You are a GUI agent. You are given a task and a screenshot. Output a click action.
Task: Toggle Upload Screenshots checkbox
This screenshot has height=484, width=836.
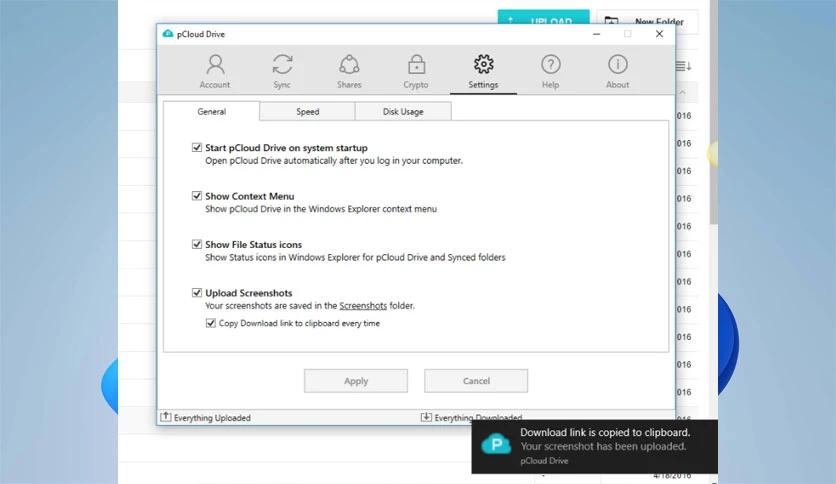(x=197, y=292)
